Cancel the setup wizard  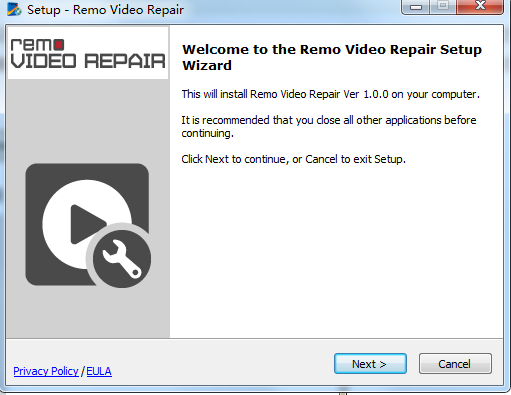click(x=455, y=364)
